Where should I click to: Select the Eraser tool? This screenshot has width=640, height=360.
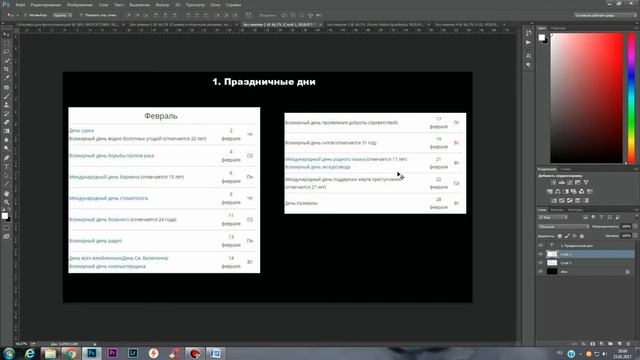click(6, 122)
